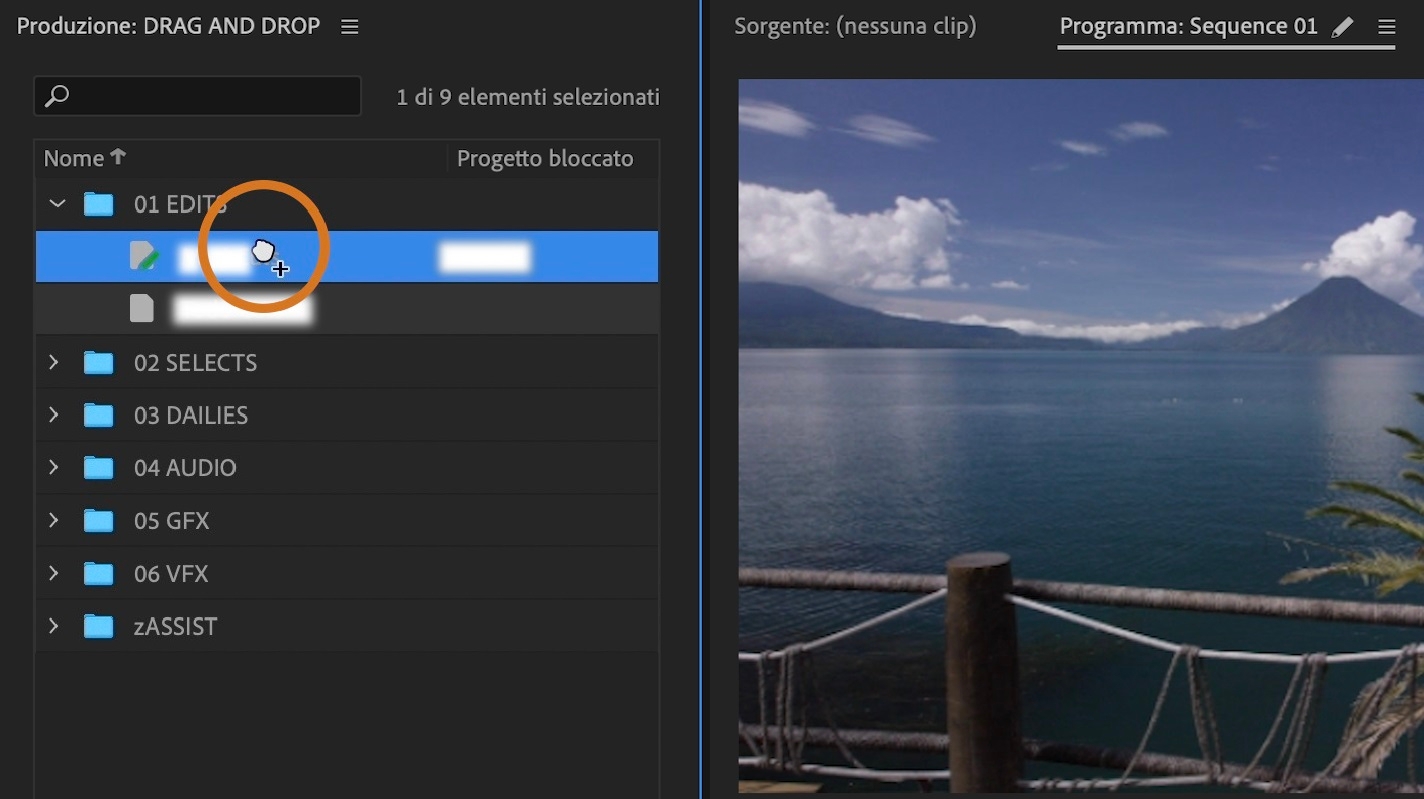
Task: Select the 03 DAILIES folder name
Action: [x=191, y=415]
